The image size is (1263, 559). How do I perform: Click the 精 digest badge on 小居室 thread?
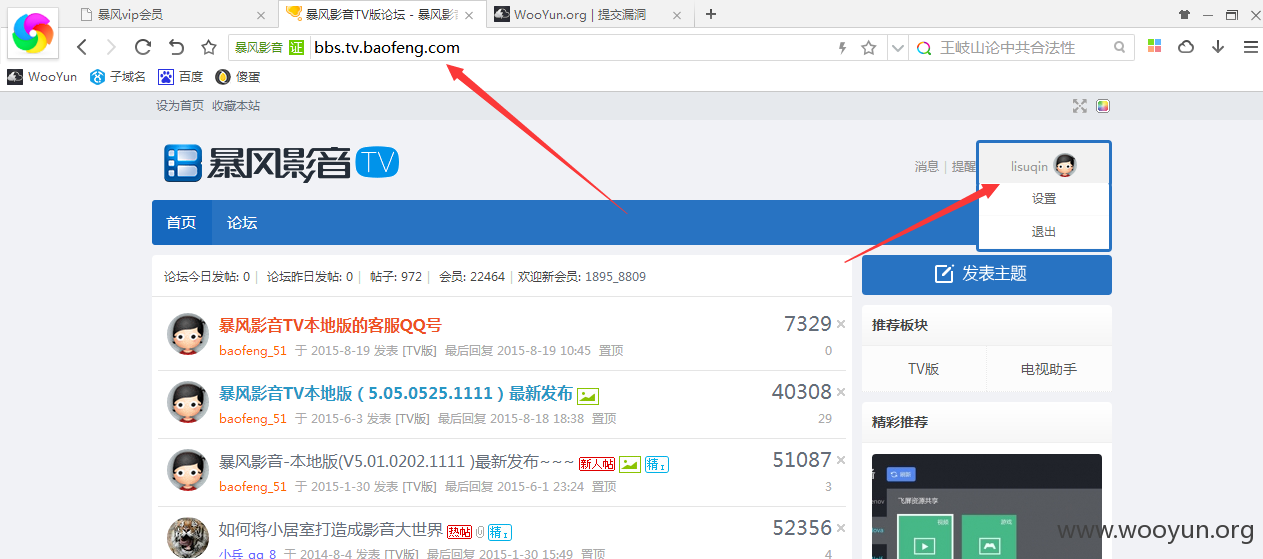(500, 532)
